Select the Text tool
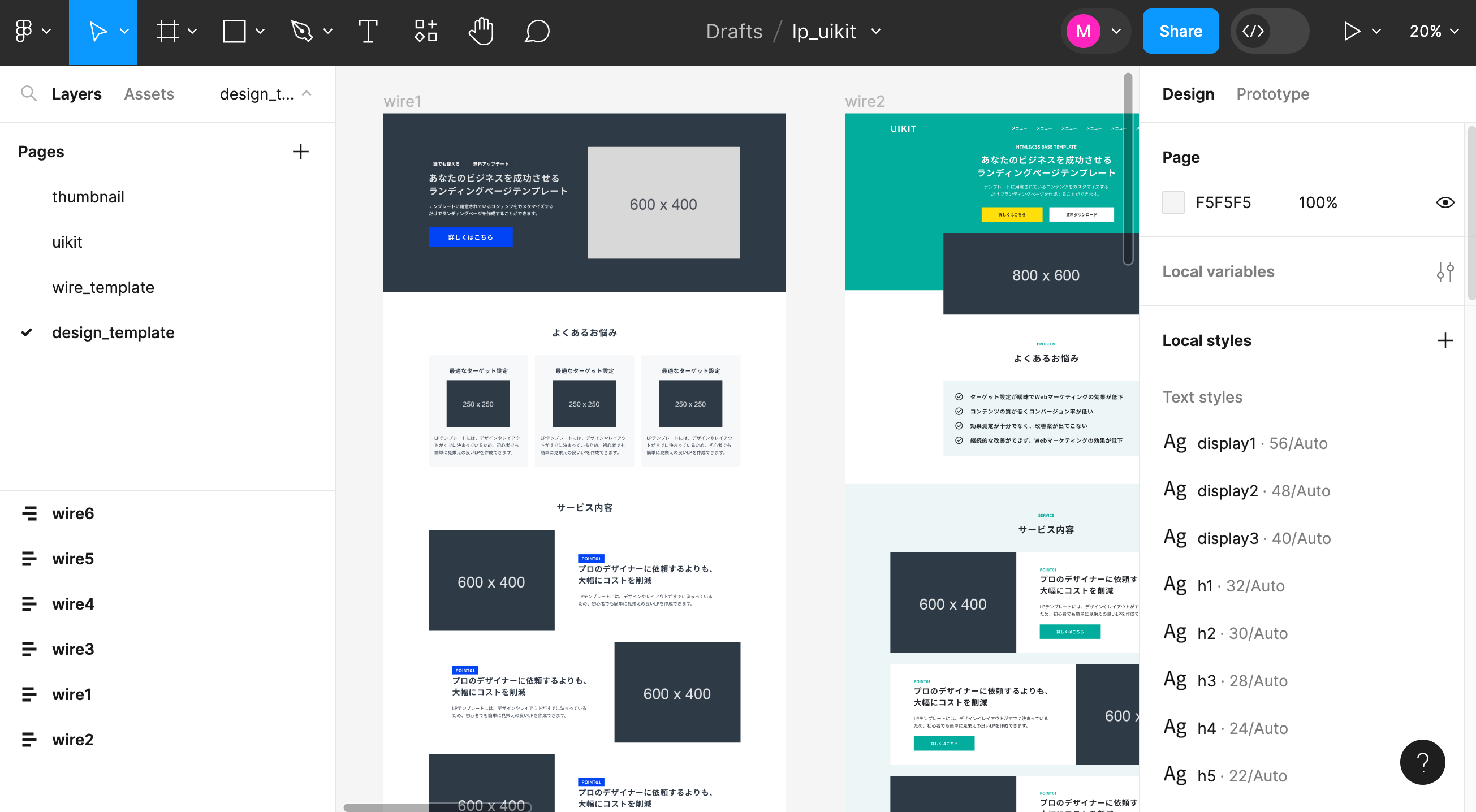The height and width of the screenshot is (812, 1476). pyautogui.click(x=367, y=31)
